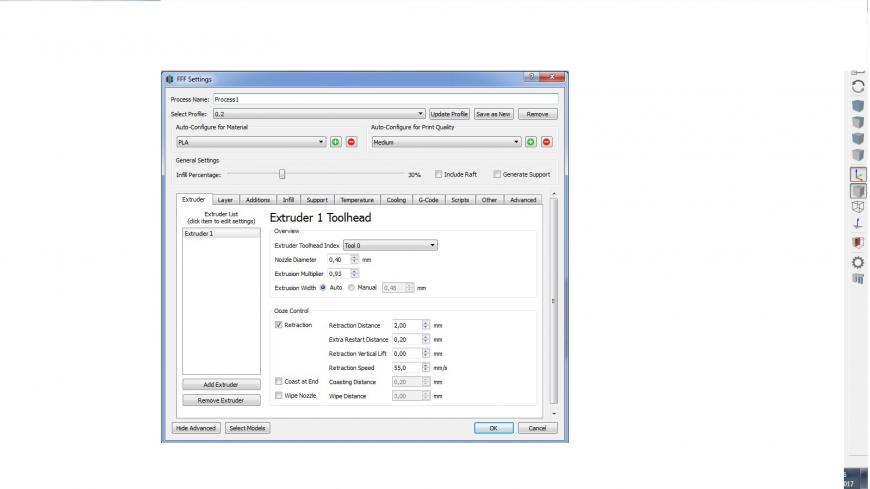Select the Auto extrusion width radio
Screen dimensions: 870x489
pyautogui.click(x=323, y=288)
